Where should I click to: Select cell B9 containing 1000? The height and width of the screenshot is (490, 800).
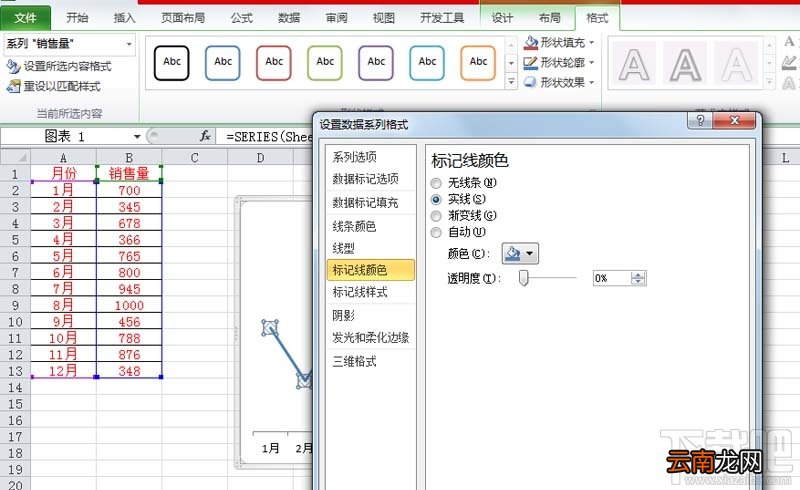tap(129, 305)
